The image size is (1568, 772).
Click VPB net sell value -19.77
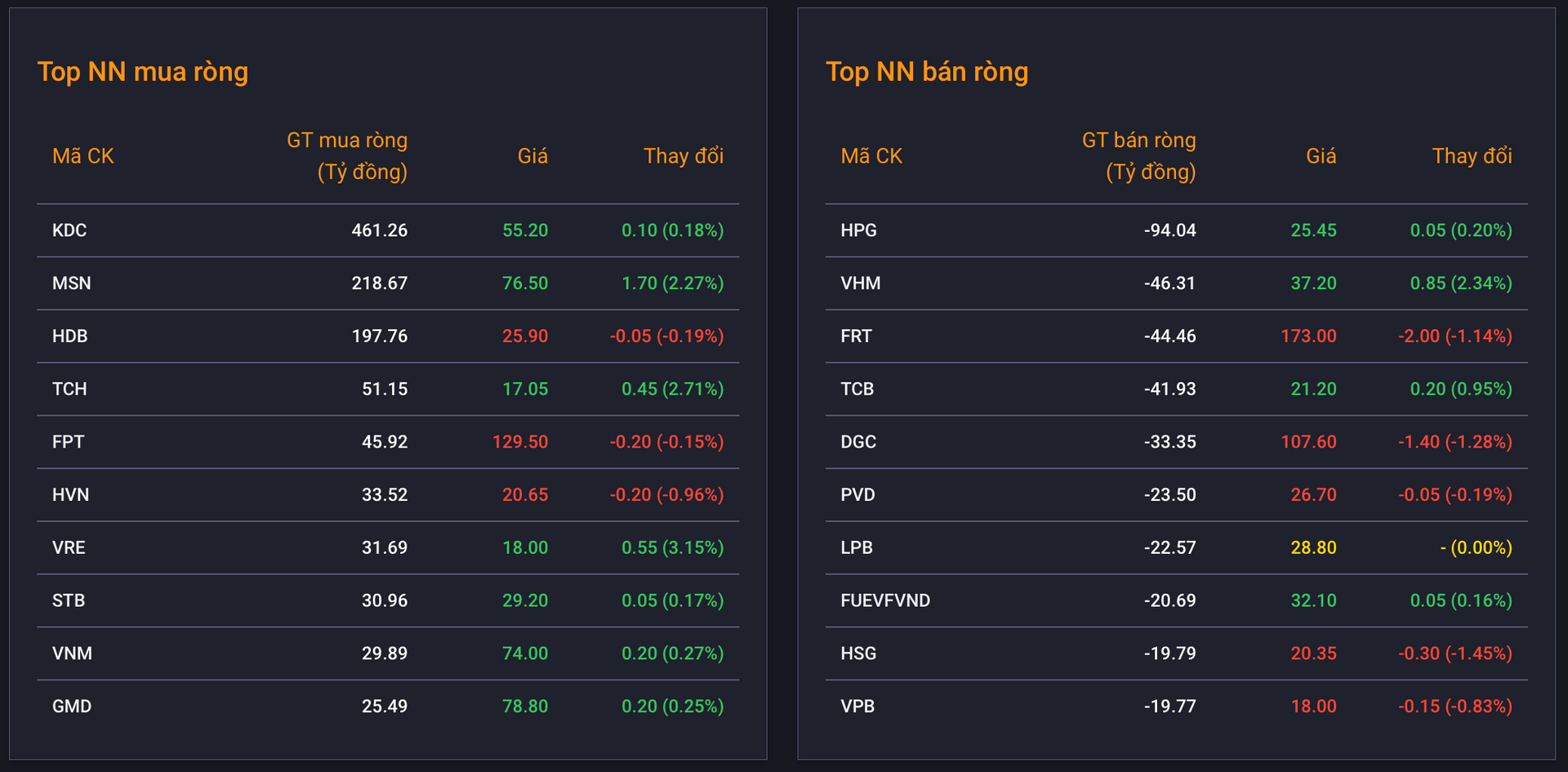click(x=1170, y=706)
